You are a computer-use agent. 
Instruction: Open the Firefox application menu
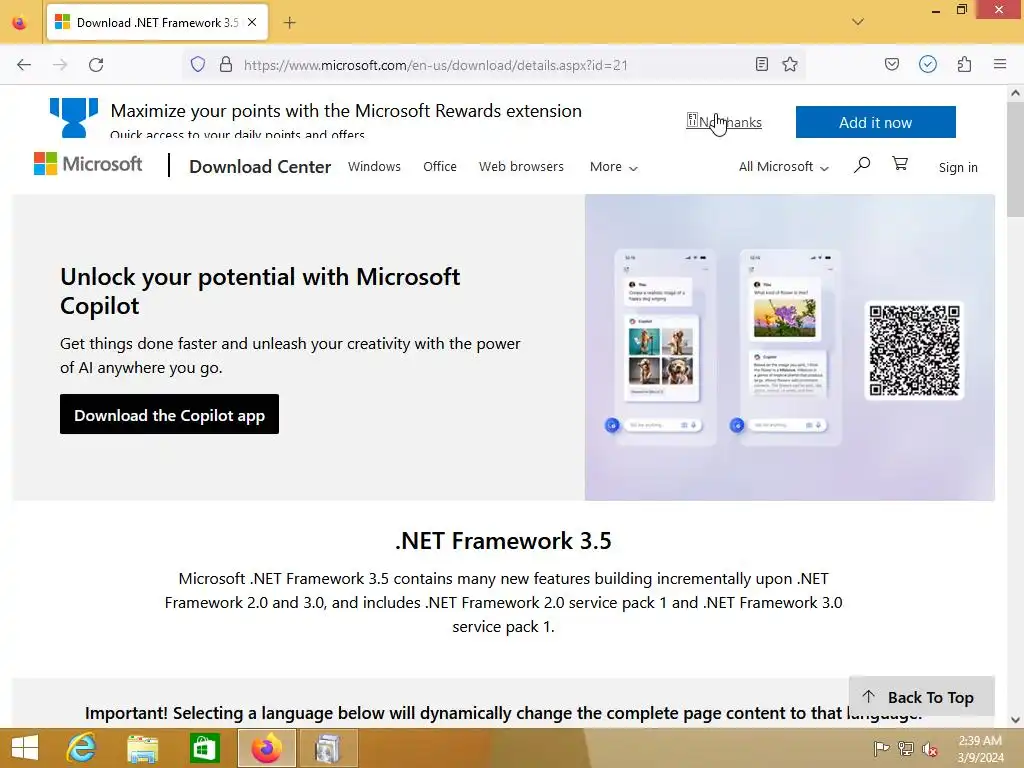tap(1000, 64)
